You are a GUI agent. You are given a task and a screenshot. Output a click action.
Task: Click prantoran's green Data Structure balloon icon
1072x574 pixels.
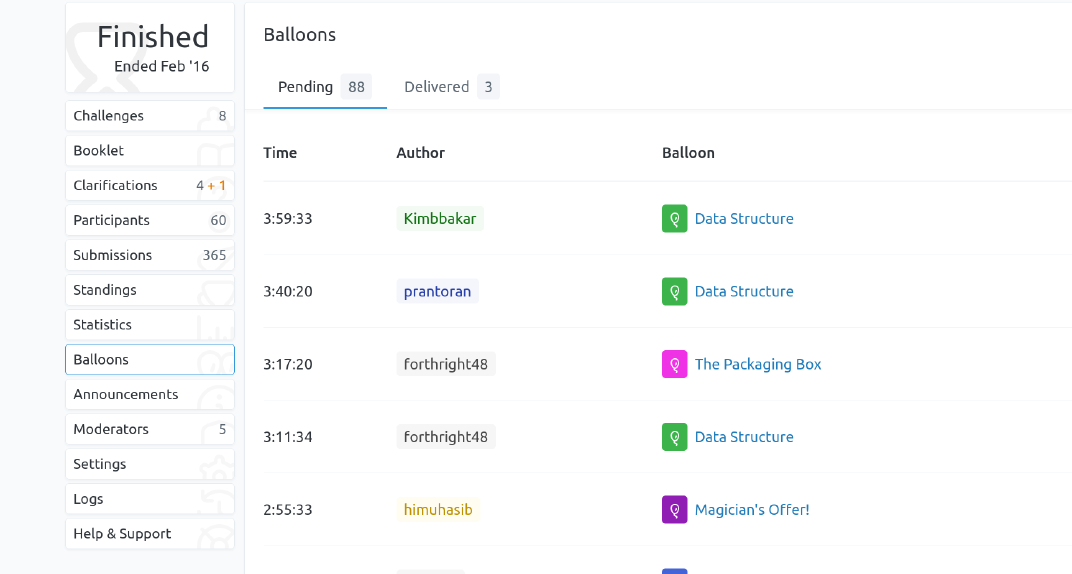674,292
